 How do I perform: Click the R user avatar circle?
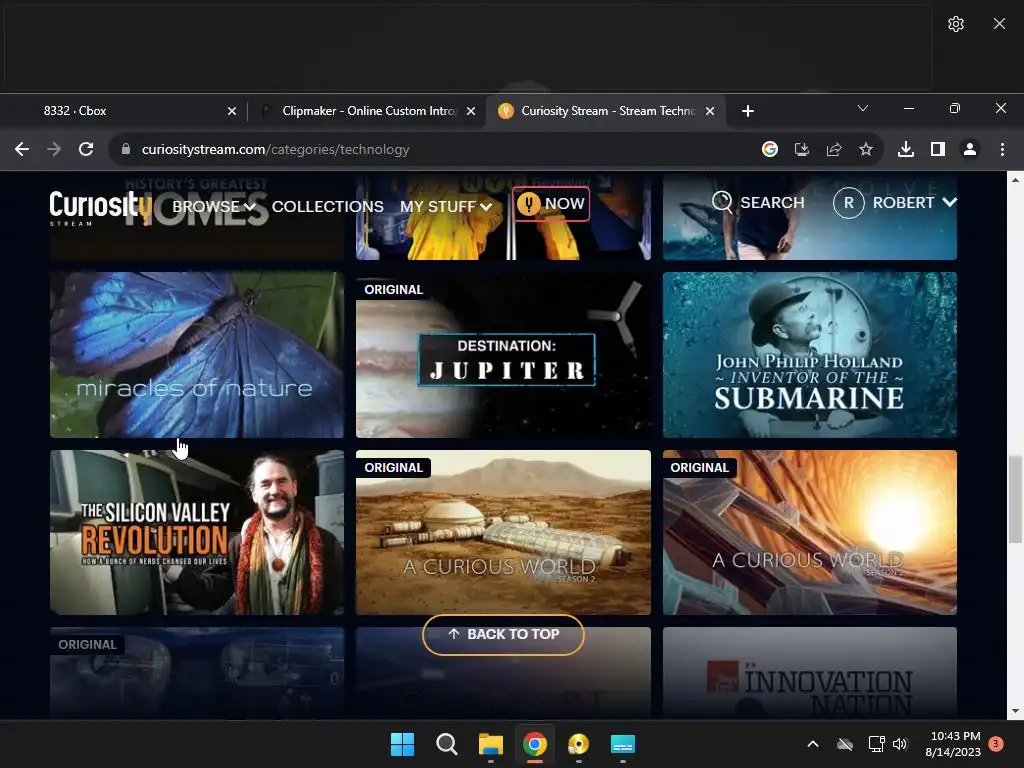tap(848, 202)
